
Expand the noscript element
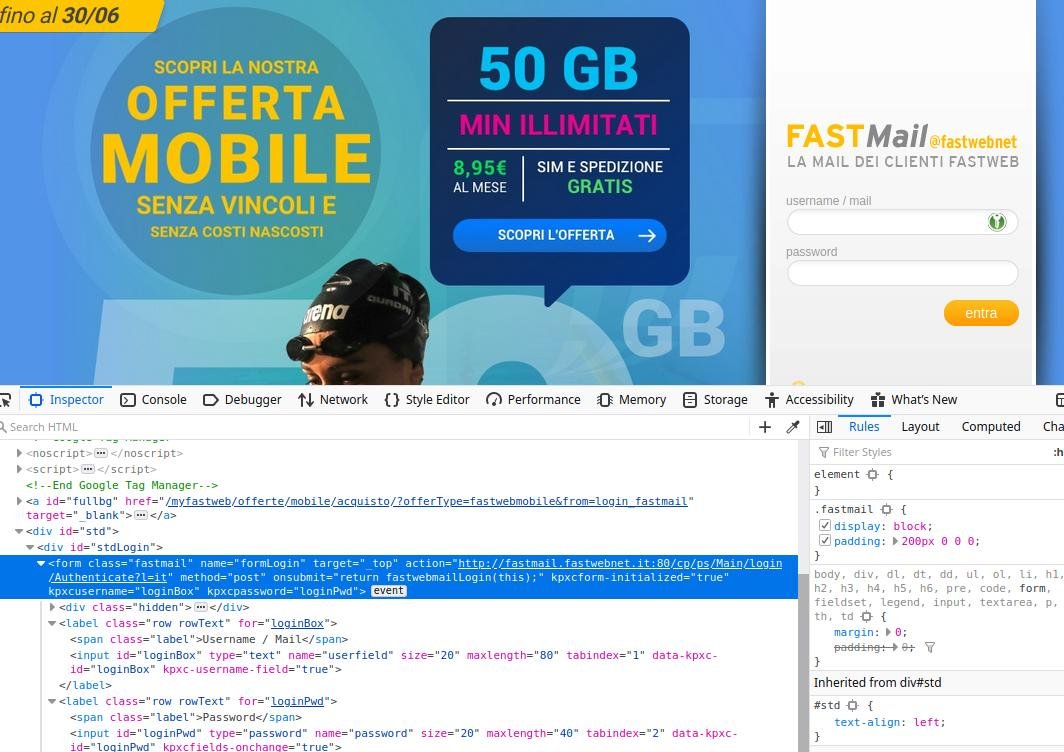[20, 453]
